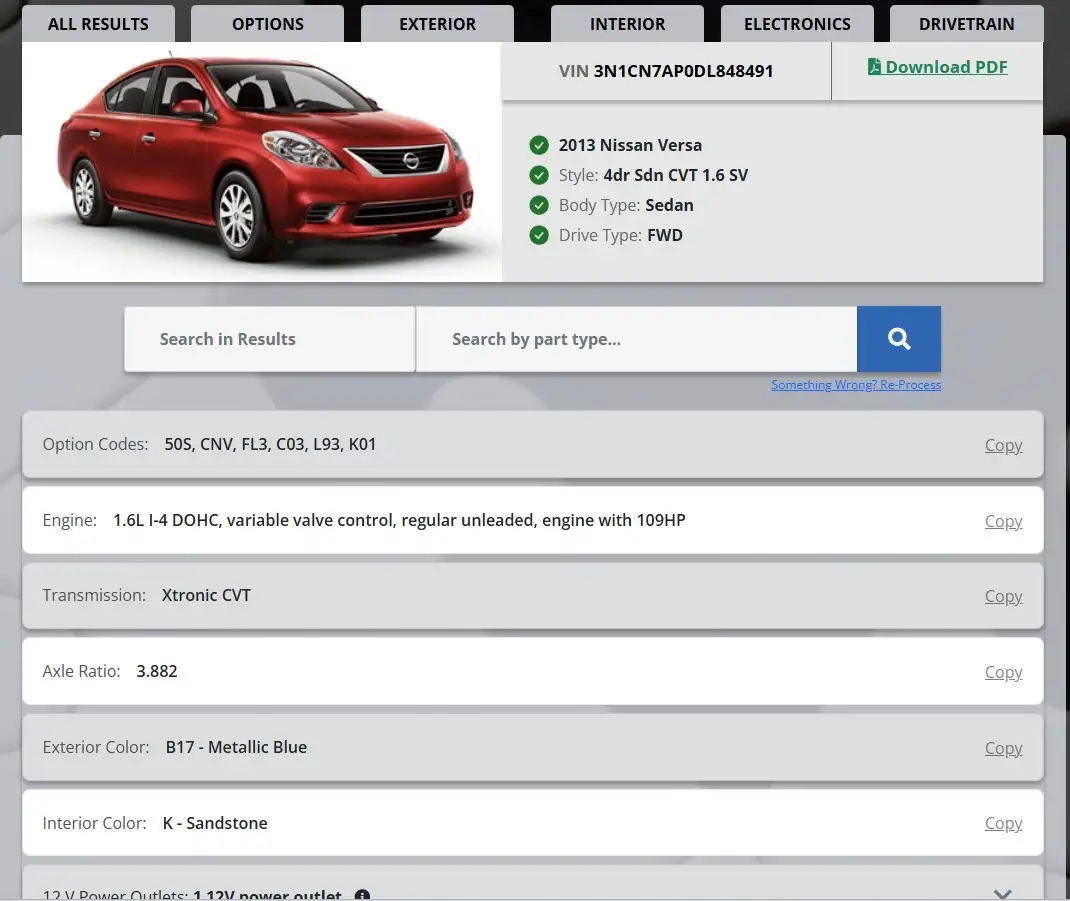Click the B17 - Metallic Blue text
The height and width of the screenshot is (901, 1070).
click(236, 747)
